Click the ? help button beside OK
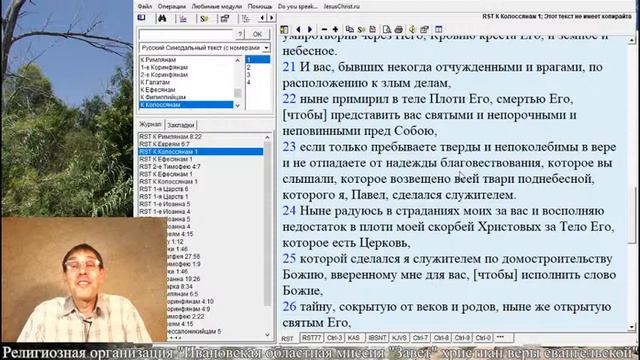Screen dimensions: 640x360 click(240, 34)
